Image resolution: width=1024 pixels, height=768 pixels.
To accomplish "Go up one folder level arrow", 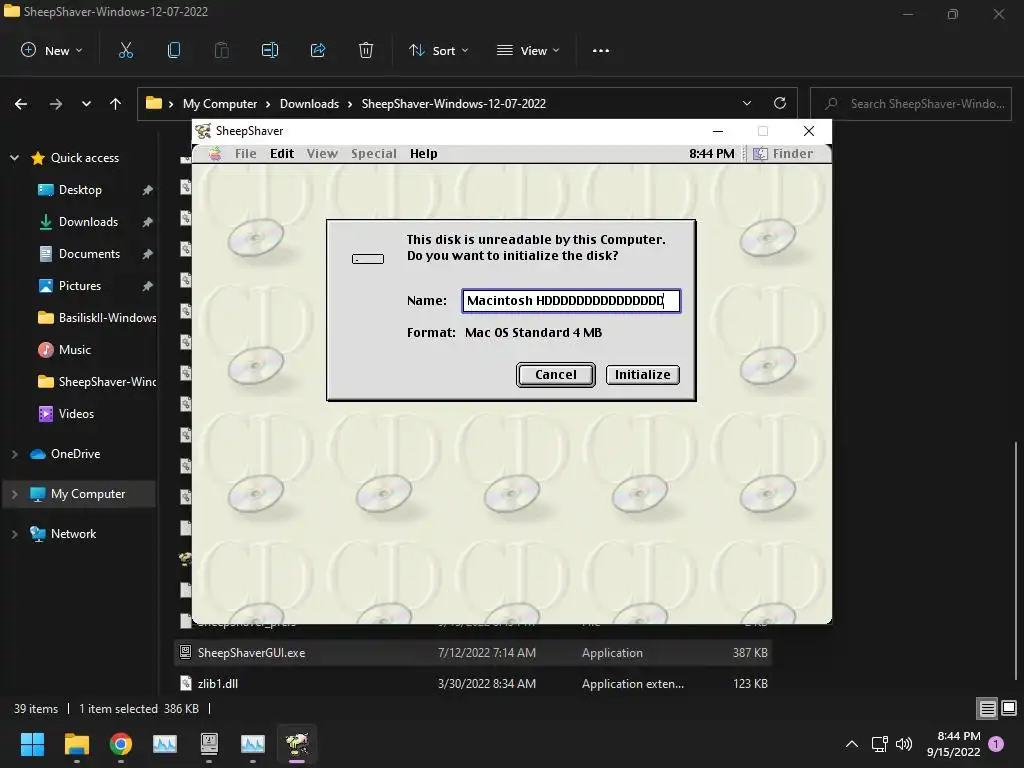I will 116,104.
